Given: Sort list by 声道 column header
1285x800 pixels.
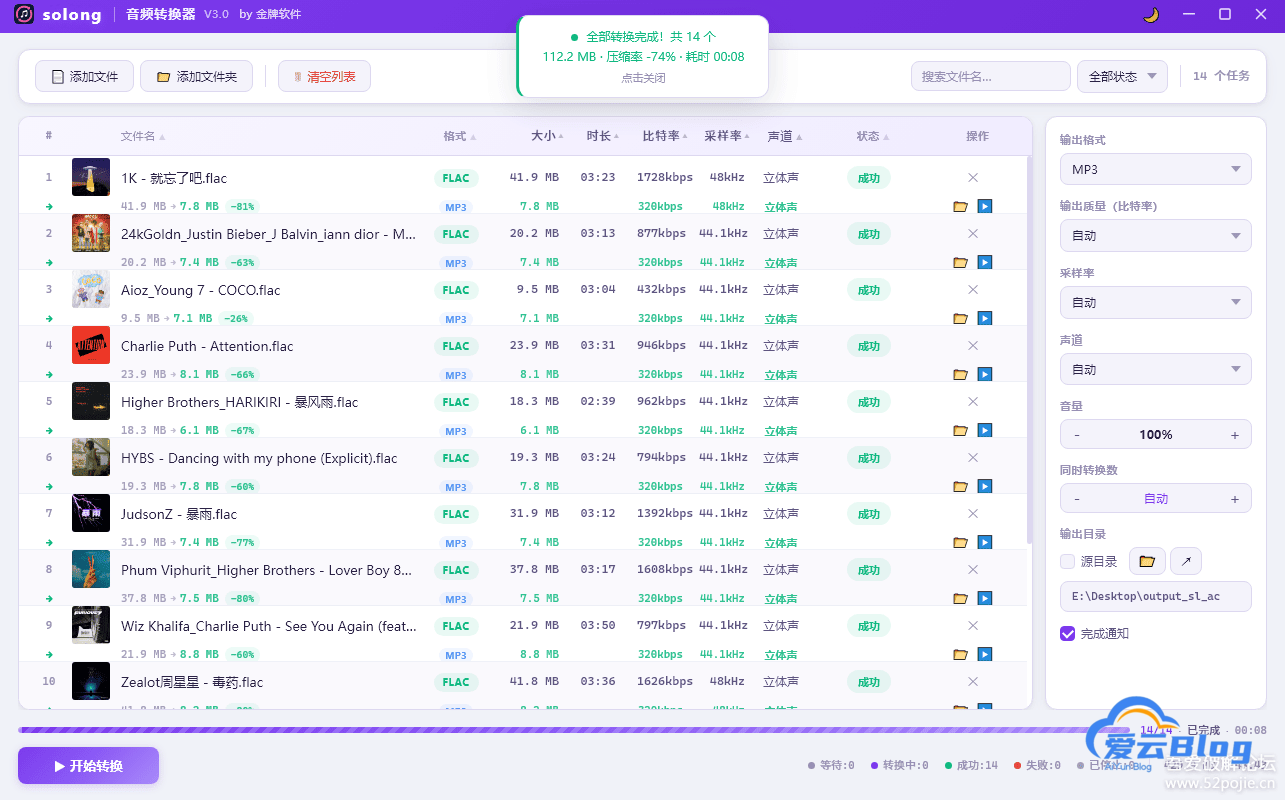Looking at the screenshot, I should (x=784, y=136).
